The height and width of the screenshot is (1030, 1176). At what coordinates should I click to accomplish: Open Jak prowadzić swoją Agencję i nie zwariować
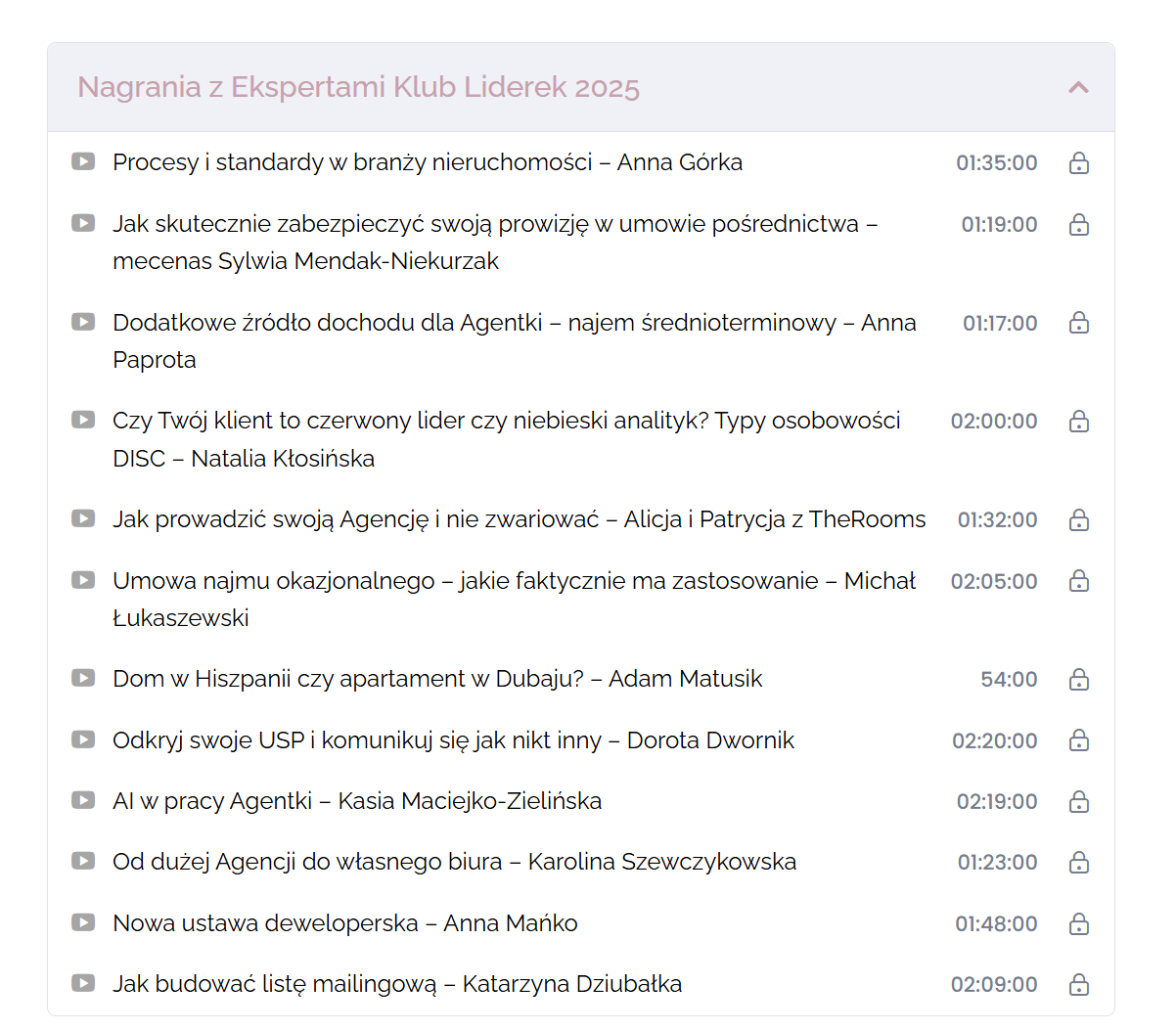(519, 519)
